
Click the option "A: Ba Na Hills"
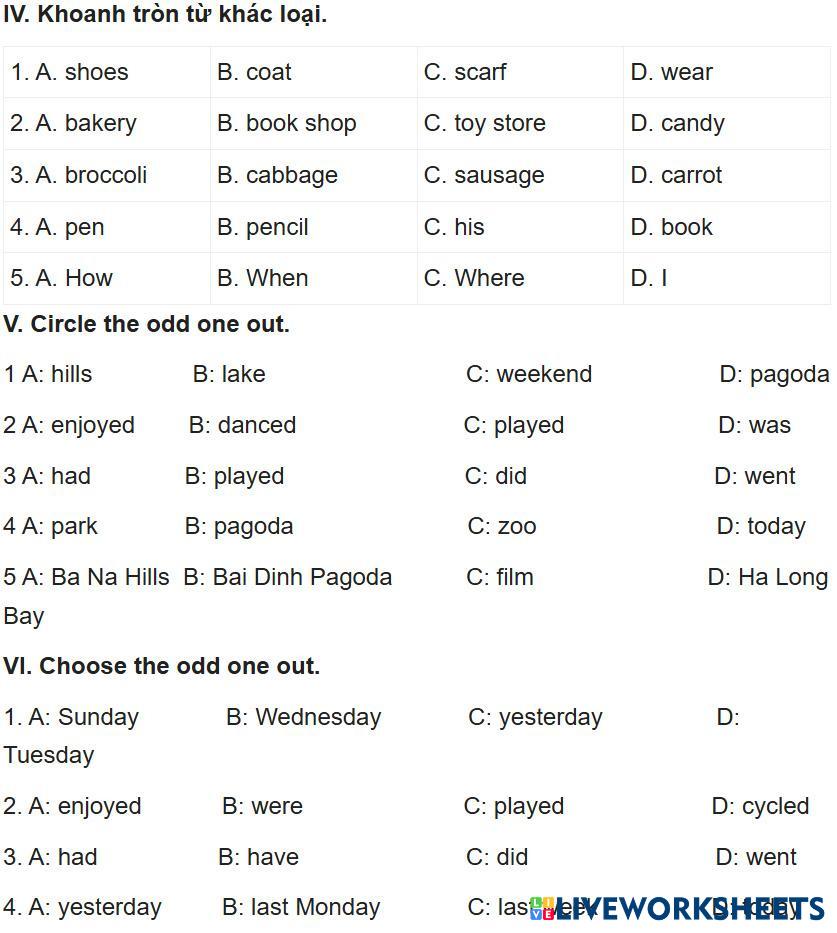tap(87, 577)
